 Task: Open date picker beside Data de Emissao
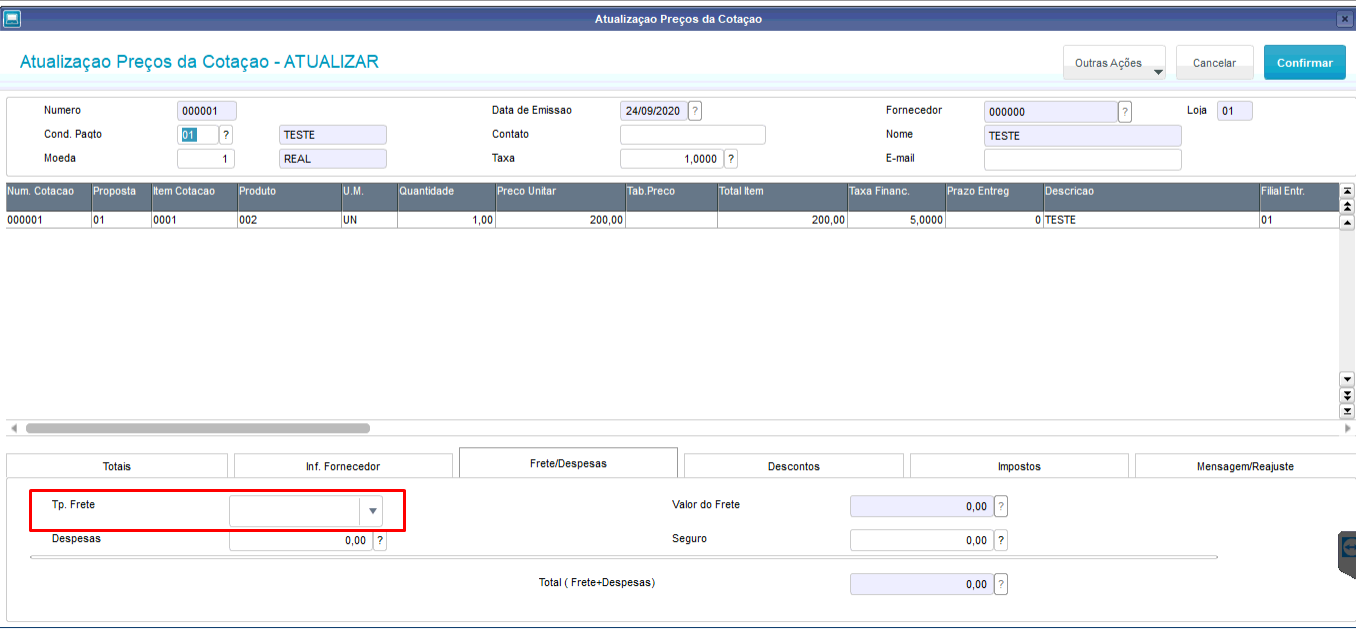695,111
